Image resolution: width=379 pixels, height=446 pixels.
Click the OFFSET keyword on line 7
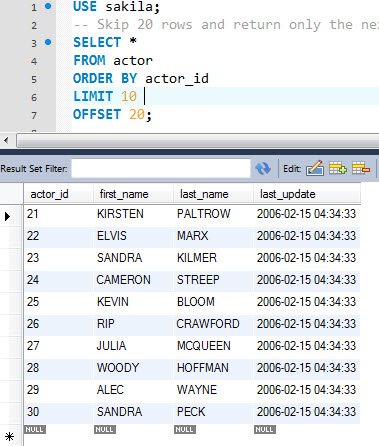point(97,114)
